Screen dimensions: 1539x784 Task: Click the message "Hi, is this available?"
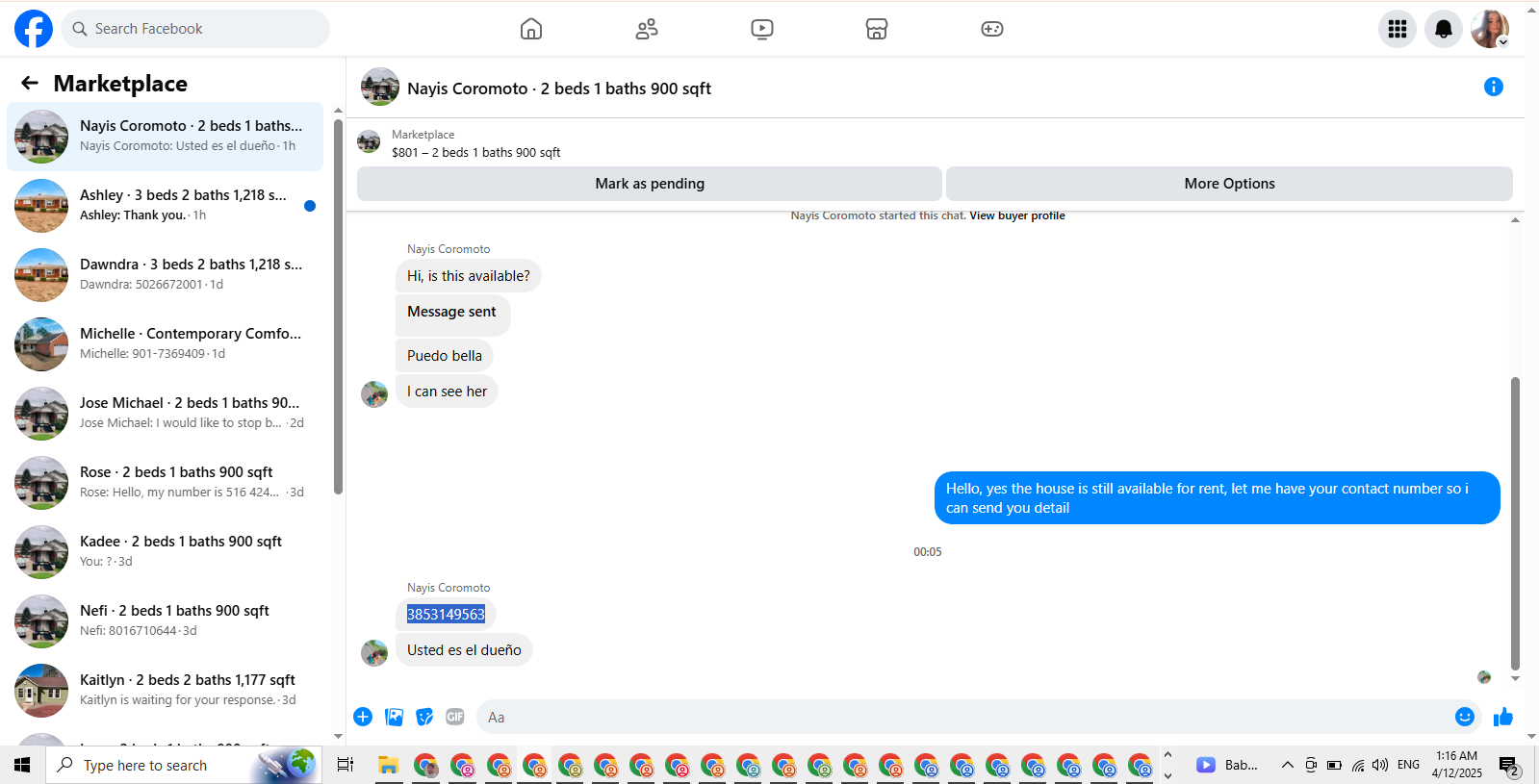(469, 276)
